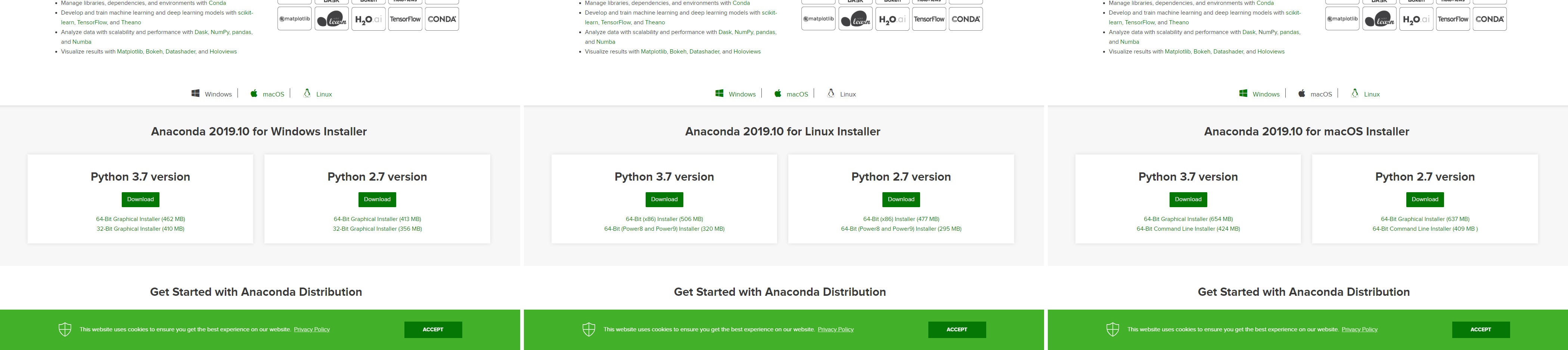This screenshot has width=1568, height=350.
Task: Click the scikit-learn logo in the Windows installer panel
Action: point(332,19)
